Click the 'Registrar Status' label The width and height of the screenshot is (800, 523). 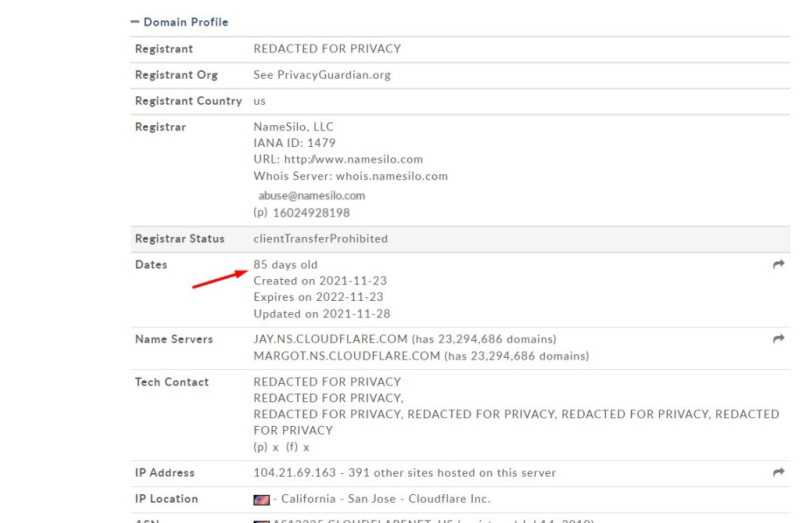coord(180,238)
